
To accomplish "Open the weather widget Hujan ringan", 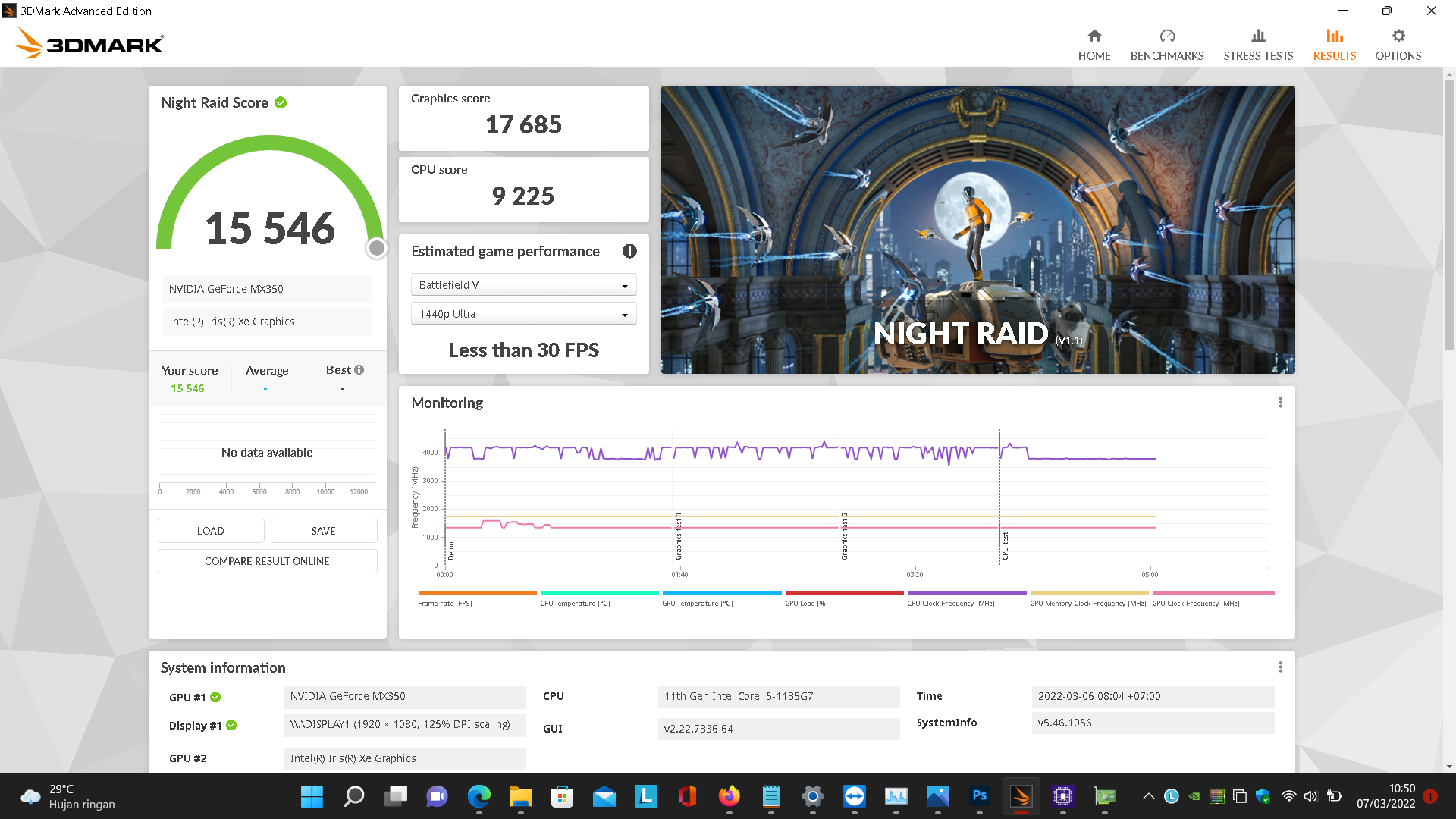I will pyautogui.click(x=68, y=796).
